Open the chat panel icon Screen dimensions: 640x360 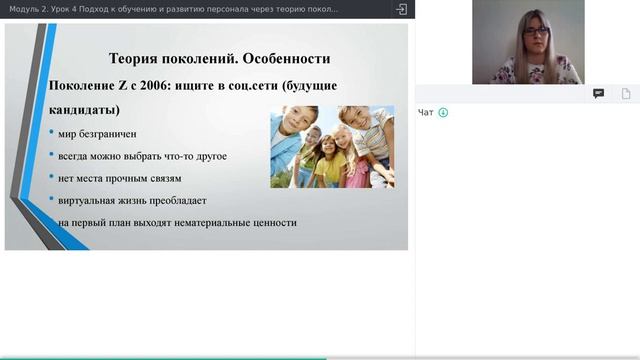(x=598, y=94)
